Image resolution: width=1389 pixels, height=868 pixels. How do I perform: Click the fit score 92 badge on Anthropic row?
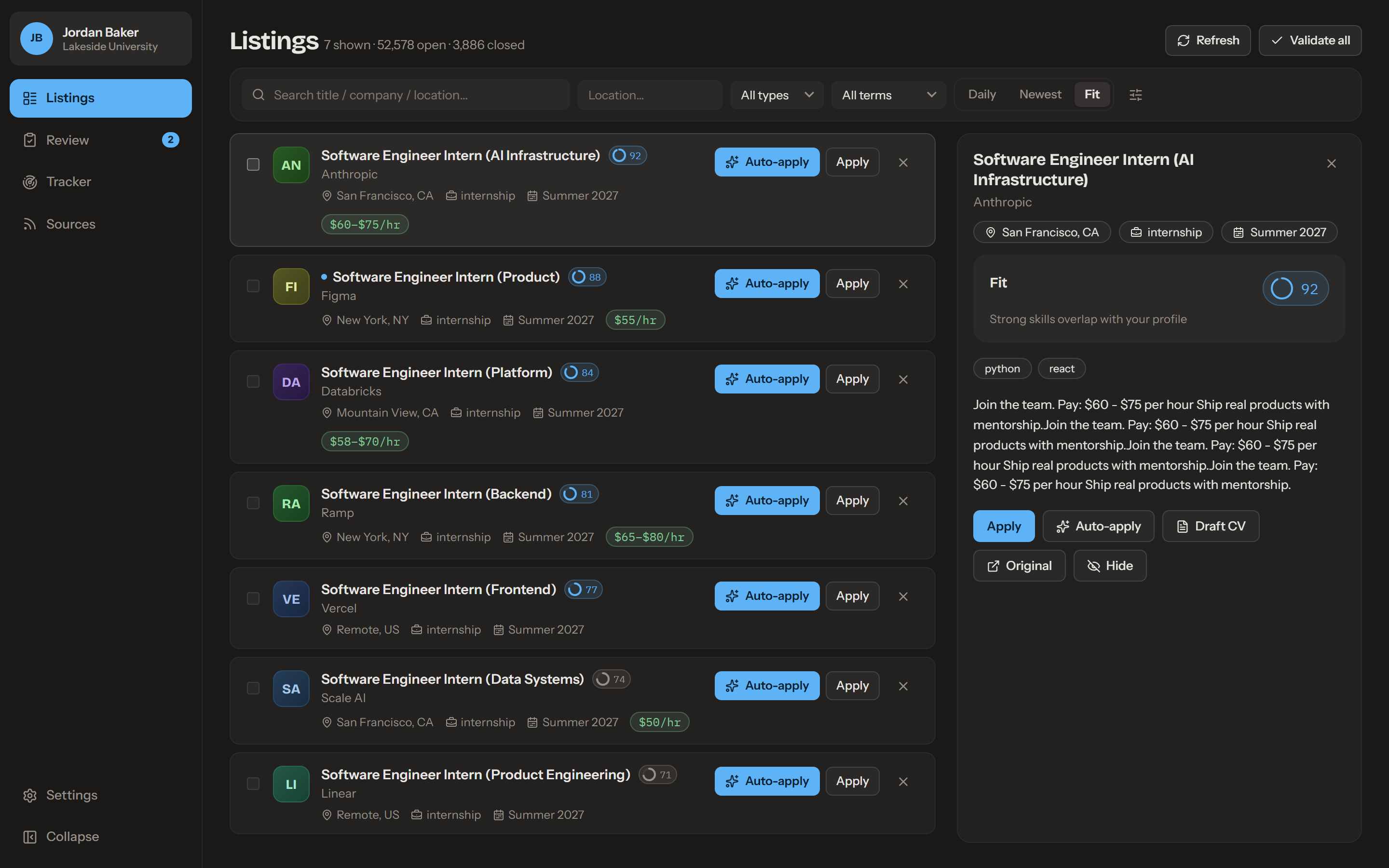(627, 156)
